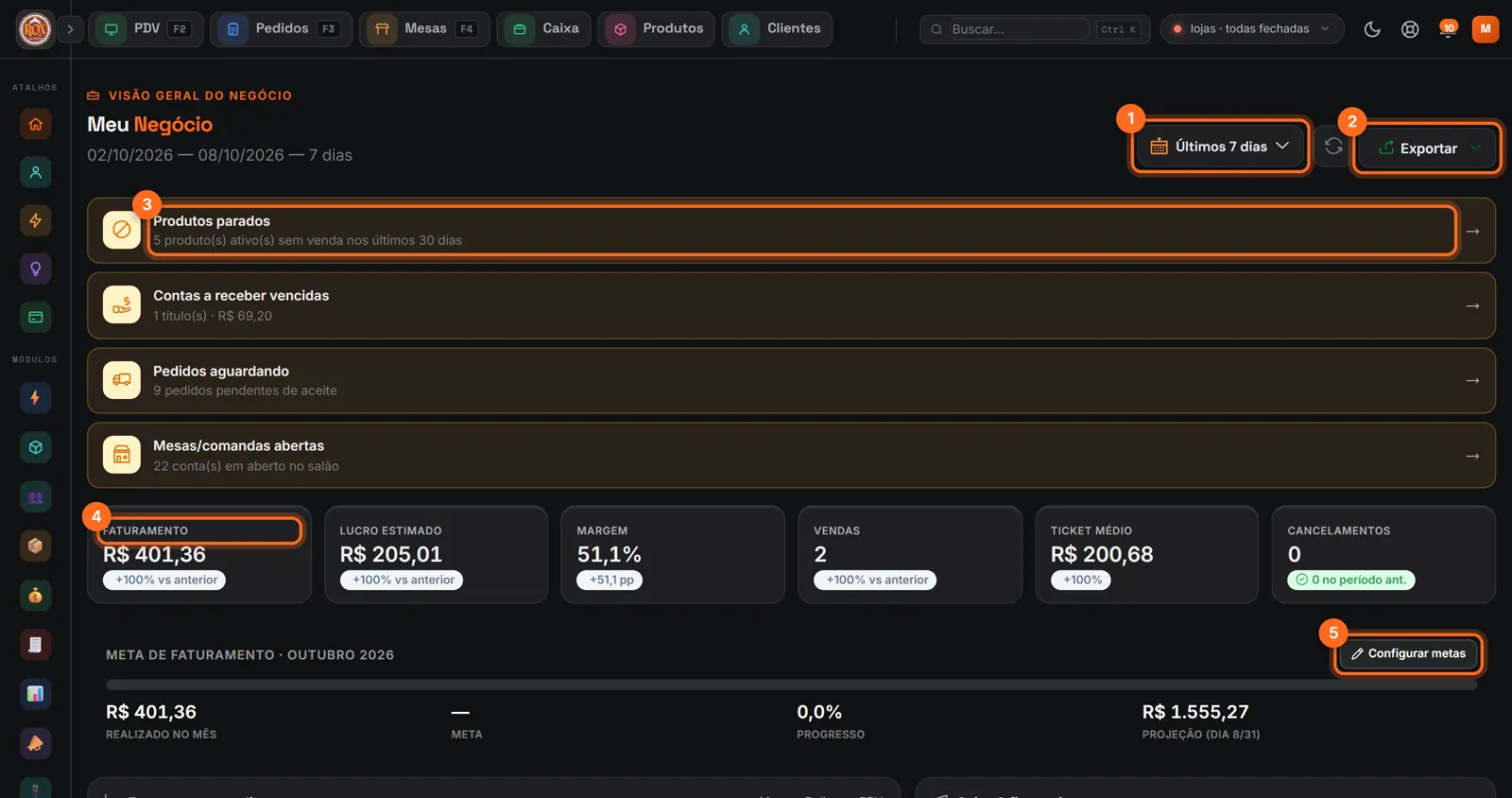Refresh the dashboard data
Screen dimensions: 1512x798
(1333, 147)
